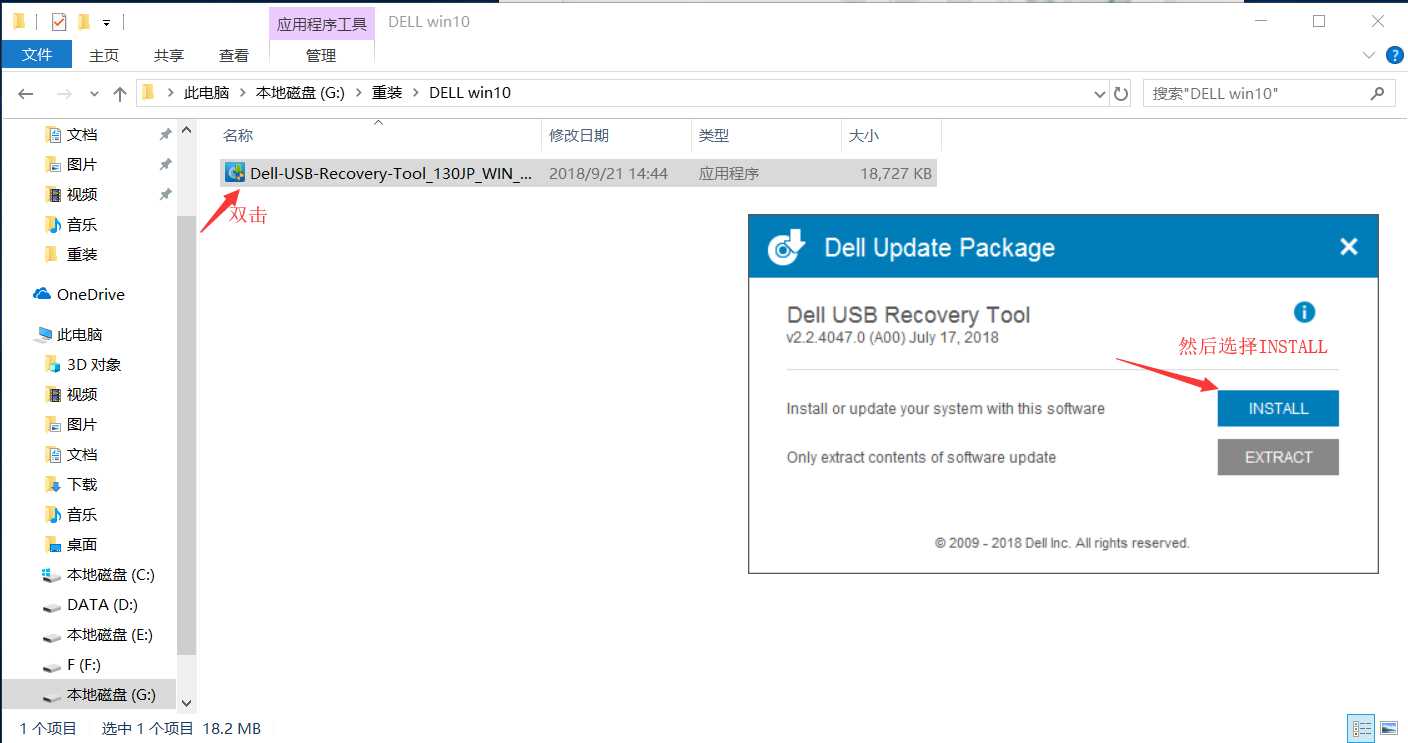Open the blue info icon in Dell dialog
Screen dimensions: 1408x743
(x=1304, y=312)
